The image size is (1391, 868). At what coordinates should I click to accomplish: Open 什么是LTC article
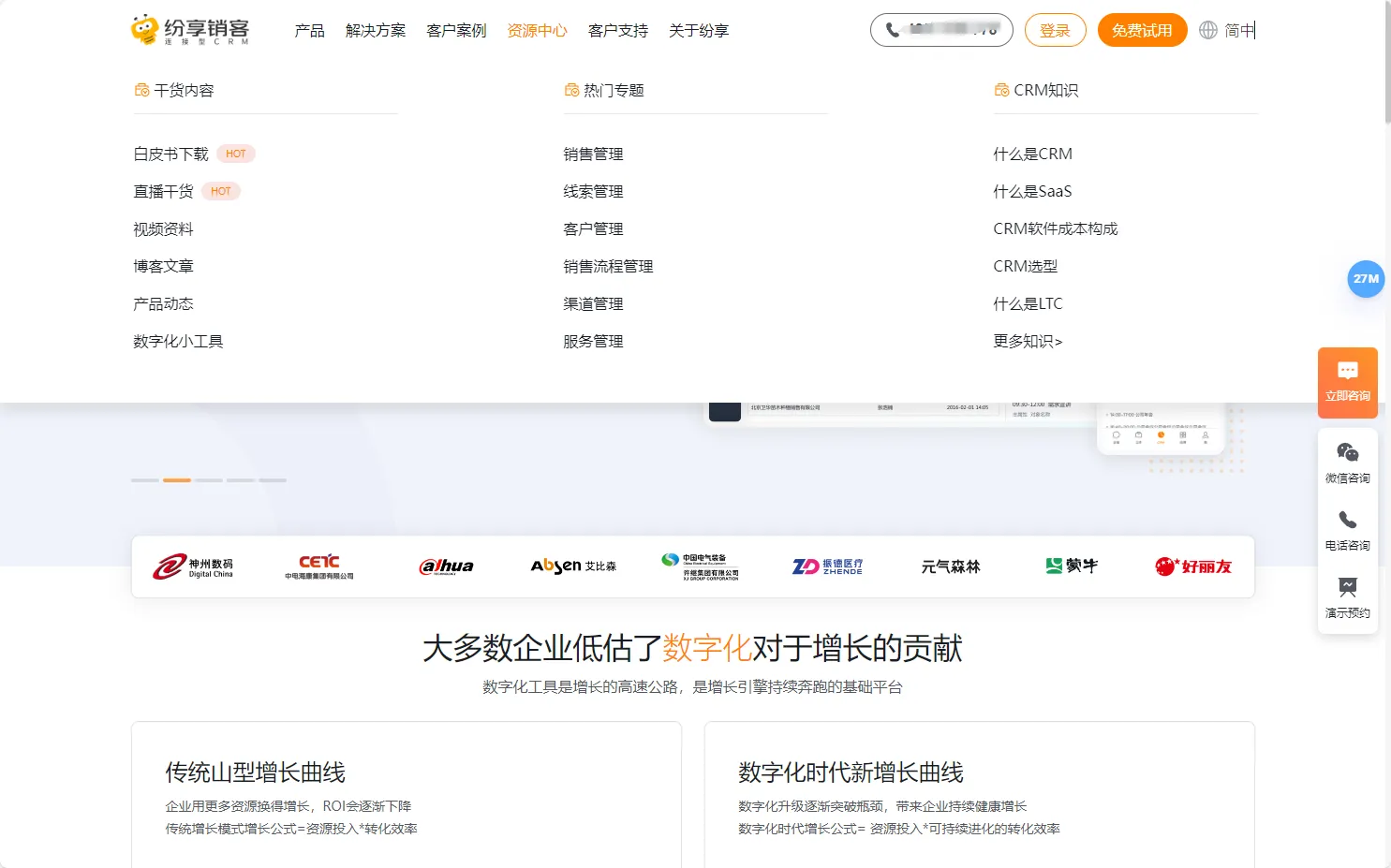click(x=1028, y=303)
